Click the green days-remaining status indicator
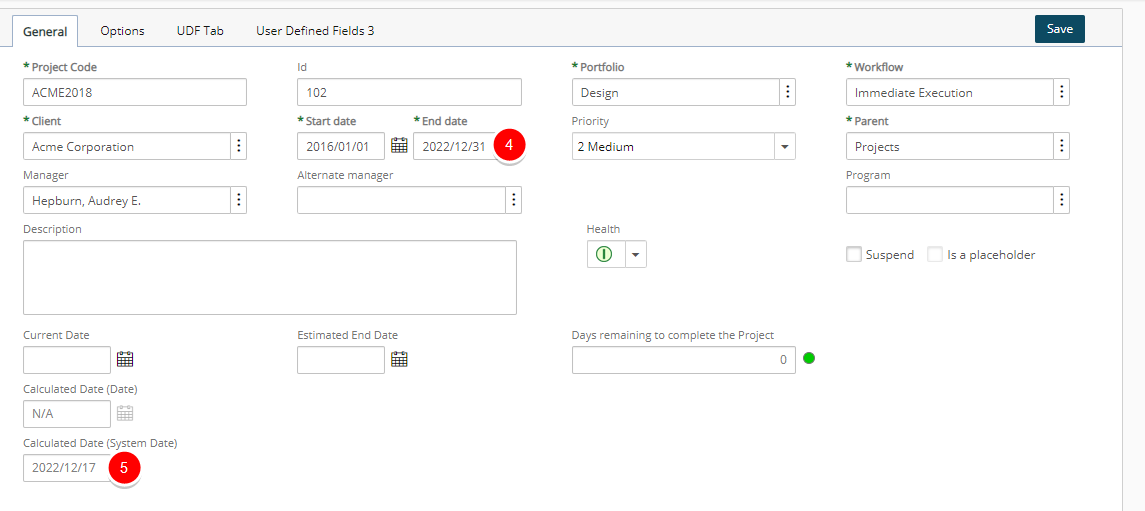 808,358
